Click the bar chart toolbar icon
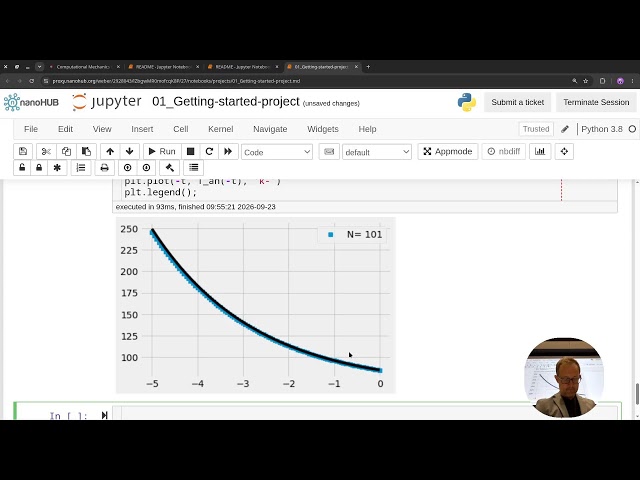This screenshot has width=640, height=480. point(540,151)
